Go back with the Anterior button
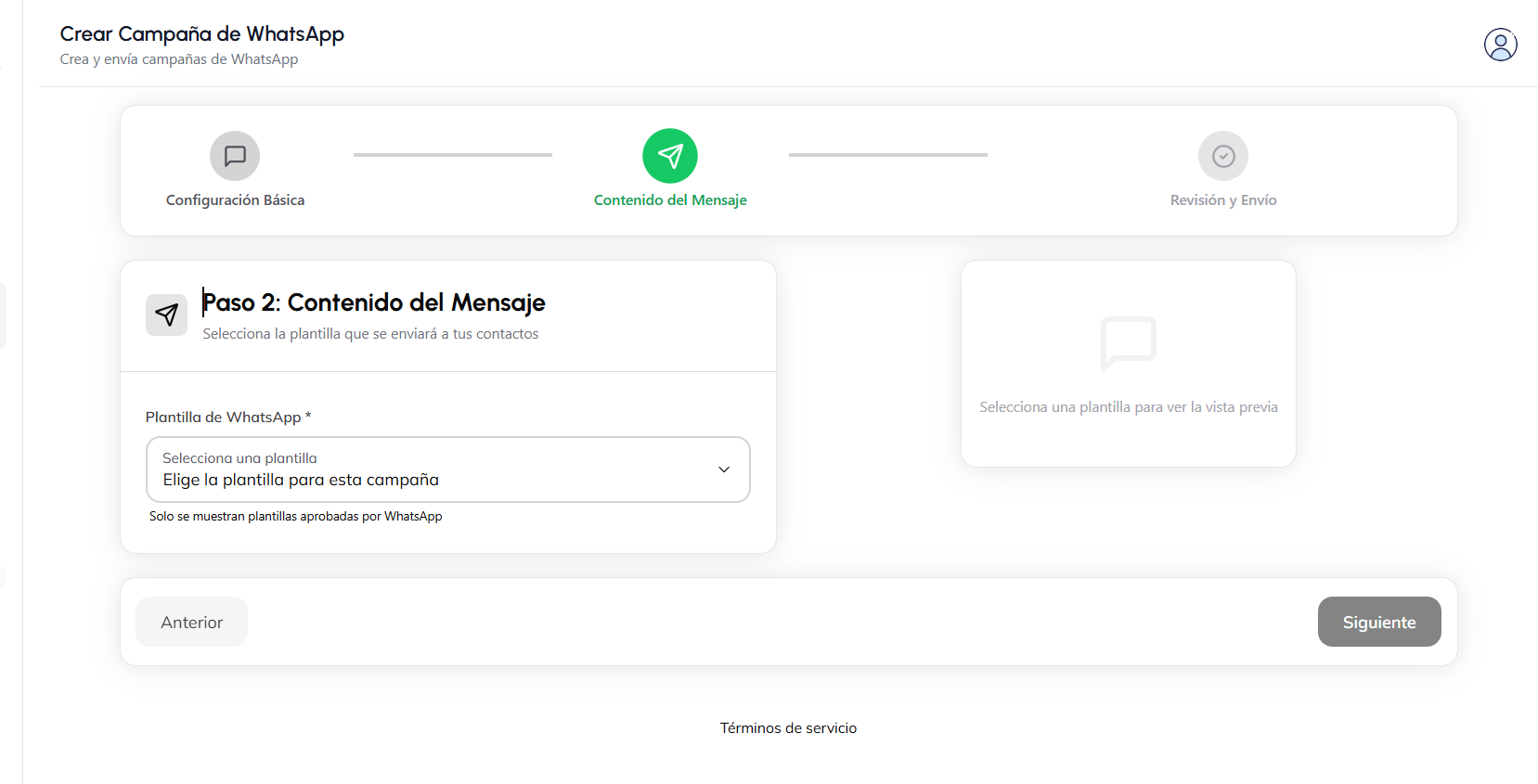Image resolution: width=1538 pixels, height=784 pixels. [x=192, y=622]
